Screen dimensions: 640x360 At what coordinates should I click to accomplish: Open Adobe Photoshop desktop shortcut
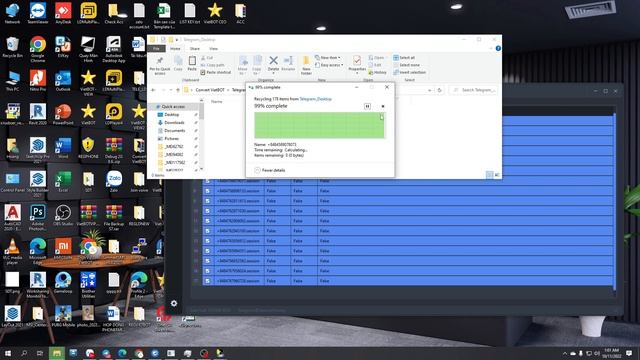(x=38, y=218)
